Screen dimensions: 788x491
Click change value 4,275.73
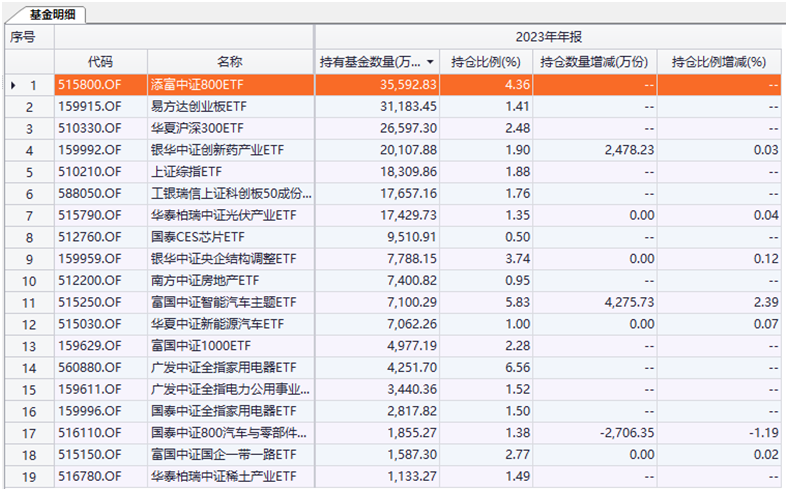pos(629,303)
